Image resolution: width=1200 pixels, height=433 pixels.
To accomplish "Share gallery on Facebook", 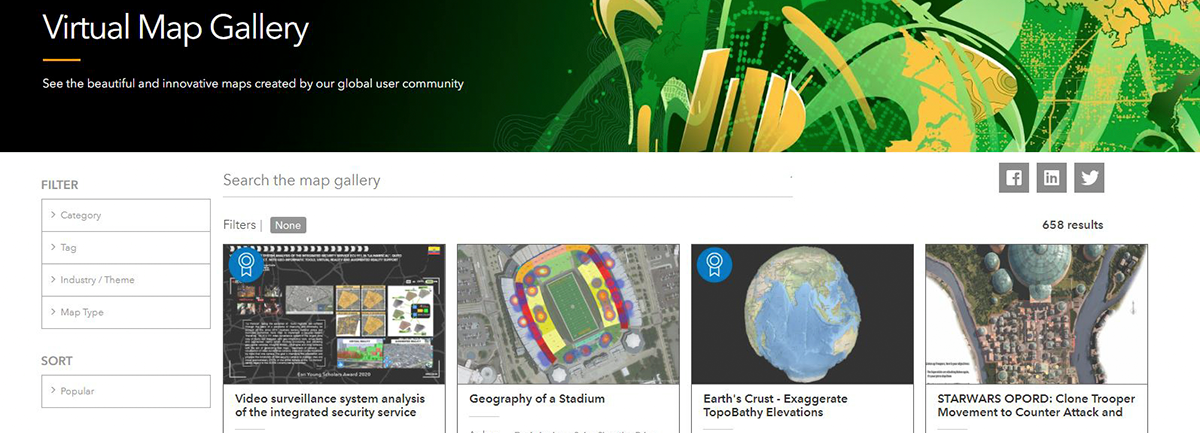I will pos(1014,178).
